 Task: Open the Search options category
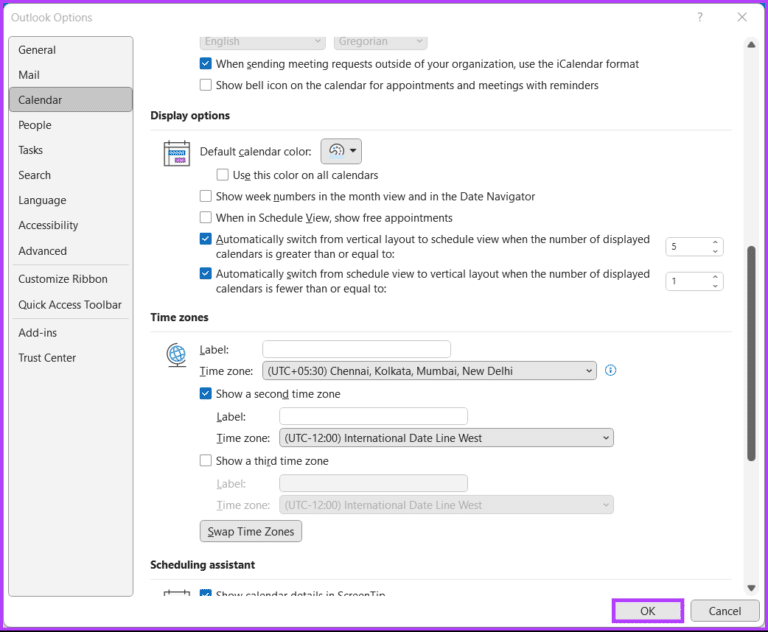(71, 175)
